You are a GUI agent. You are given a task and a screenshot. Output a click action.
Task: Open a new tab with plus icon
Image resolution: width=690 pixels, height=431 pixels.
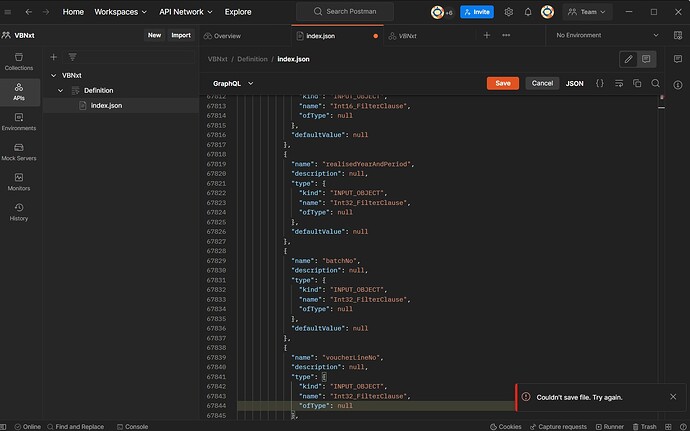[487, 35]
